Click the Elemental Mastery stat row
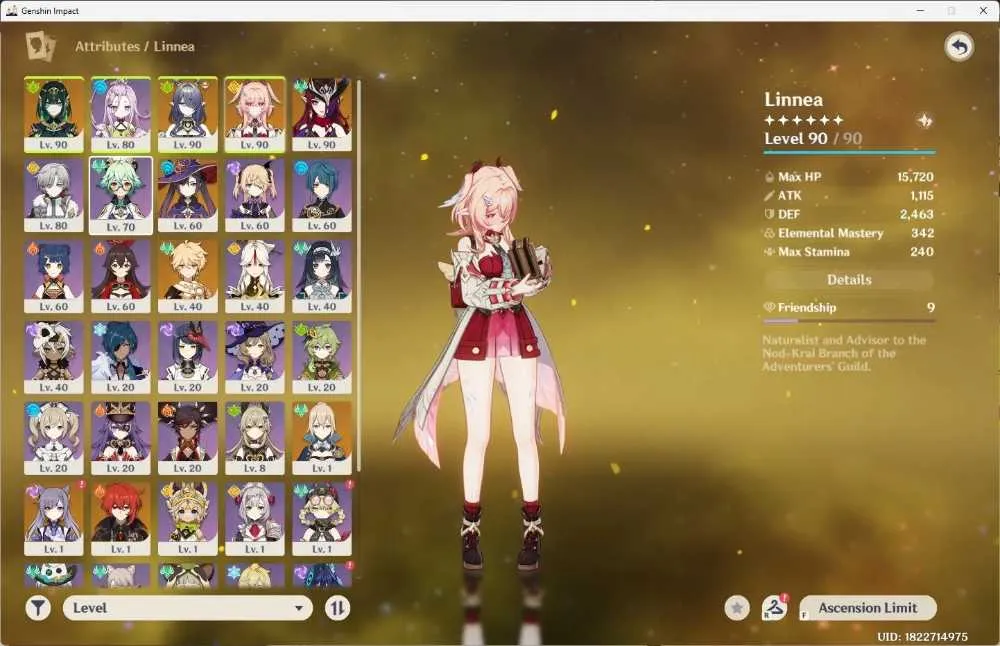Screen dimensions: 1000x646 (x=849, y=233)
